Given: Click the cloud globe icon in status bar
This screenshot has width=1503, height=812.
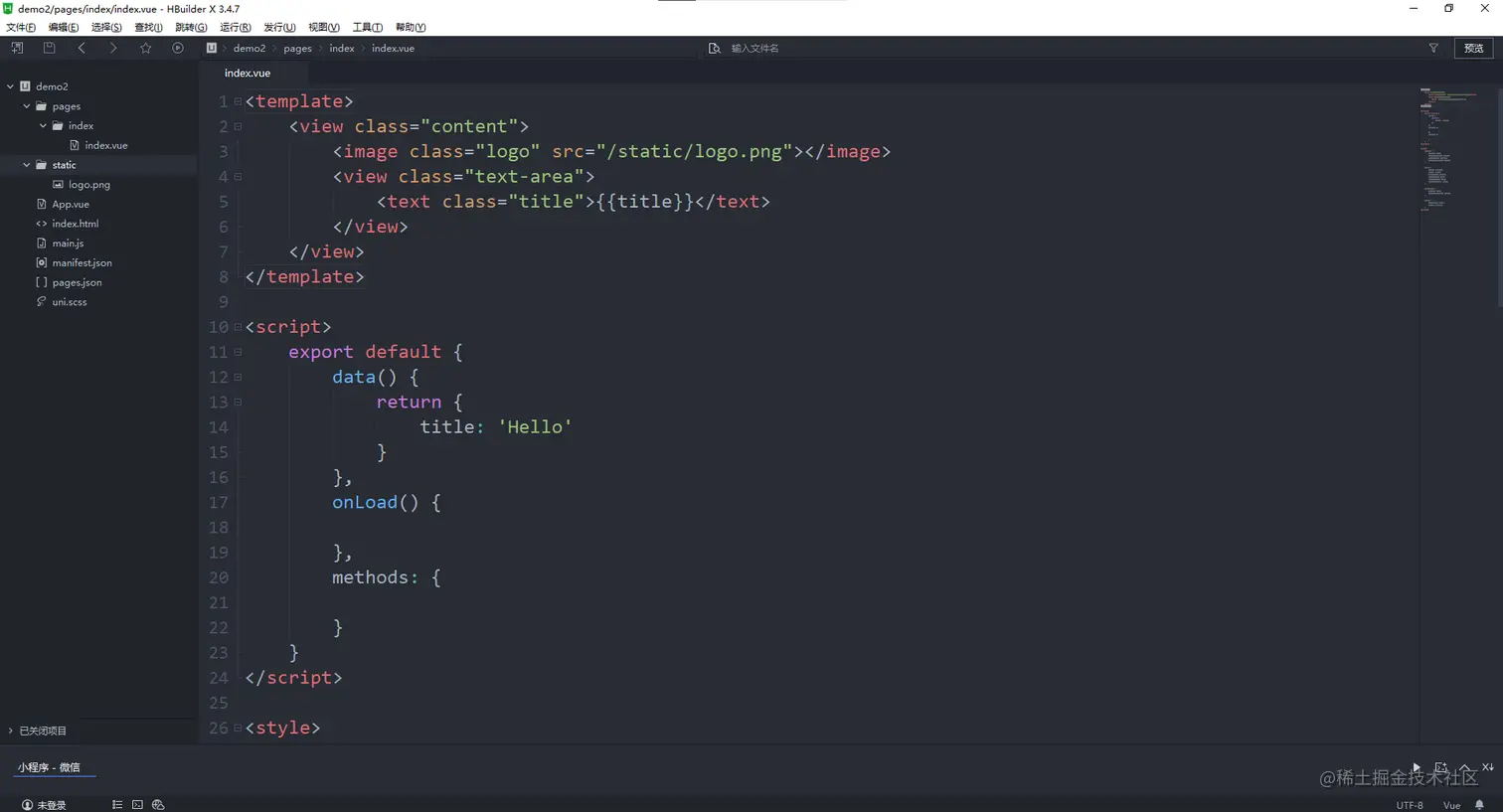Looking at the screenshot, I should coord(158,805).
